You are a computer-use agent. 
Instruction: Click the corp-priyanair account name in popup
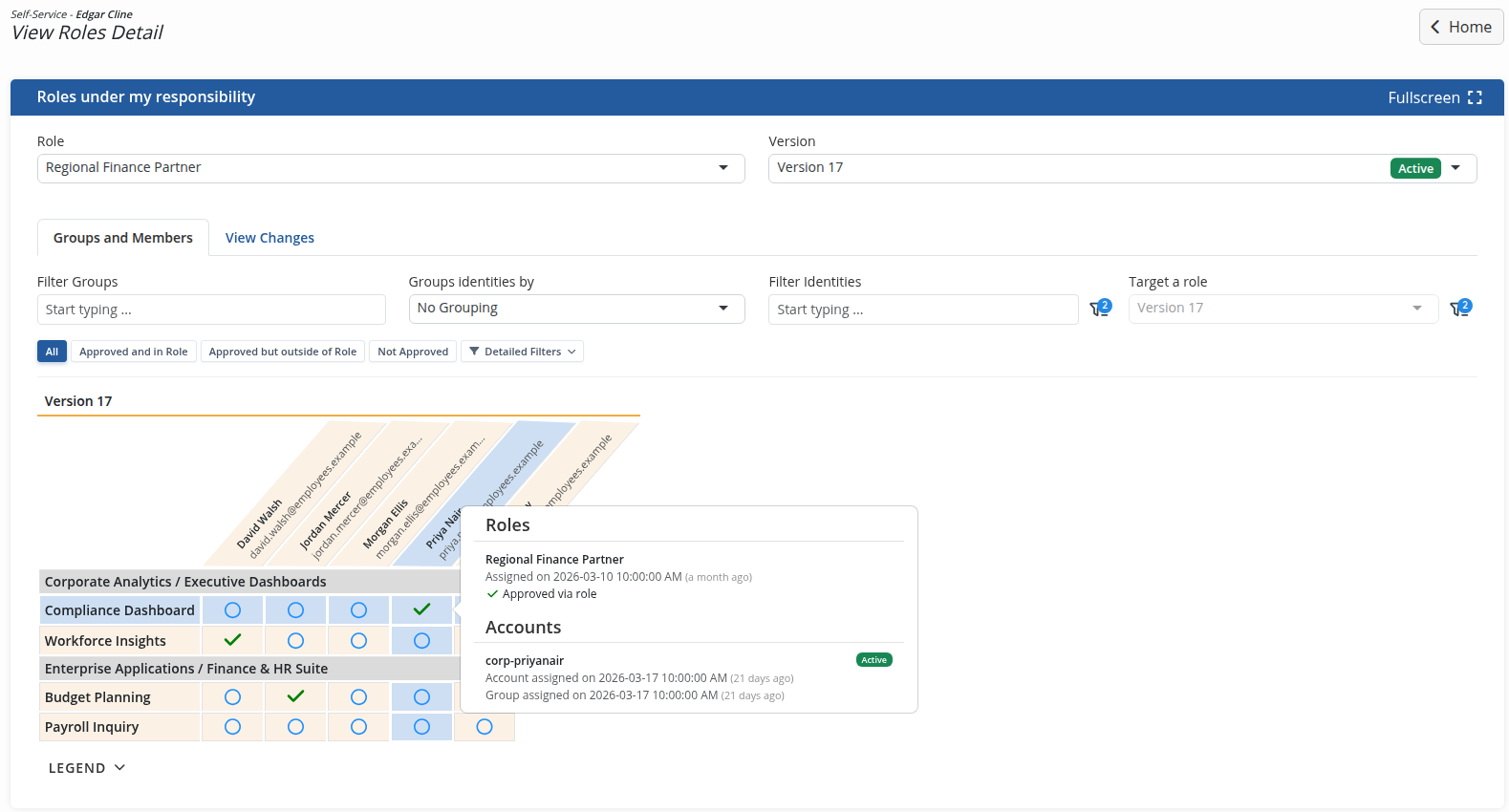click(x=525, y=661)
